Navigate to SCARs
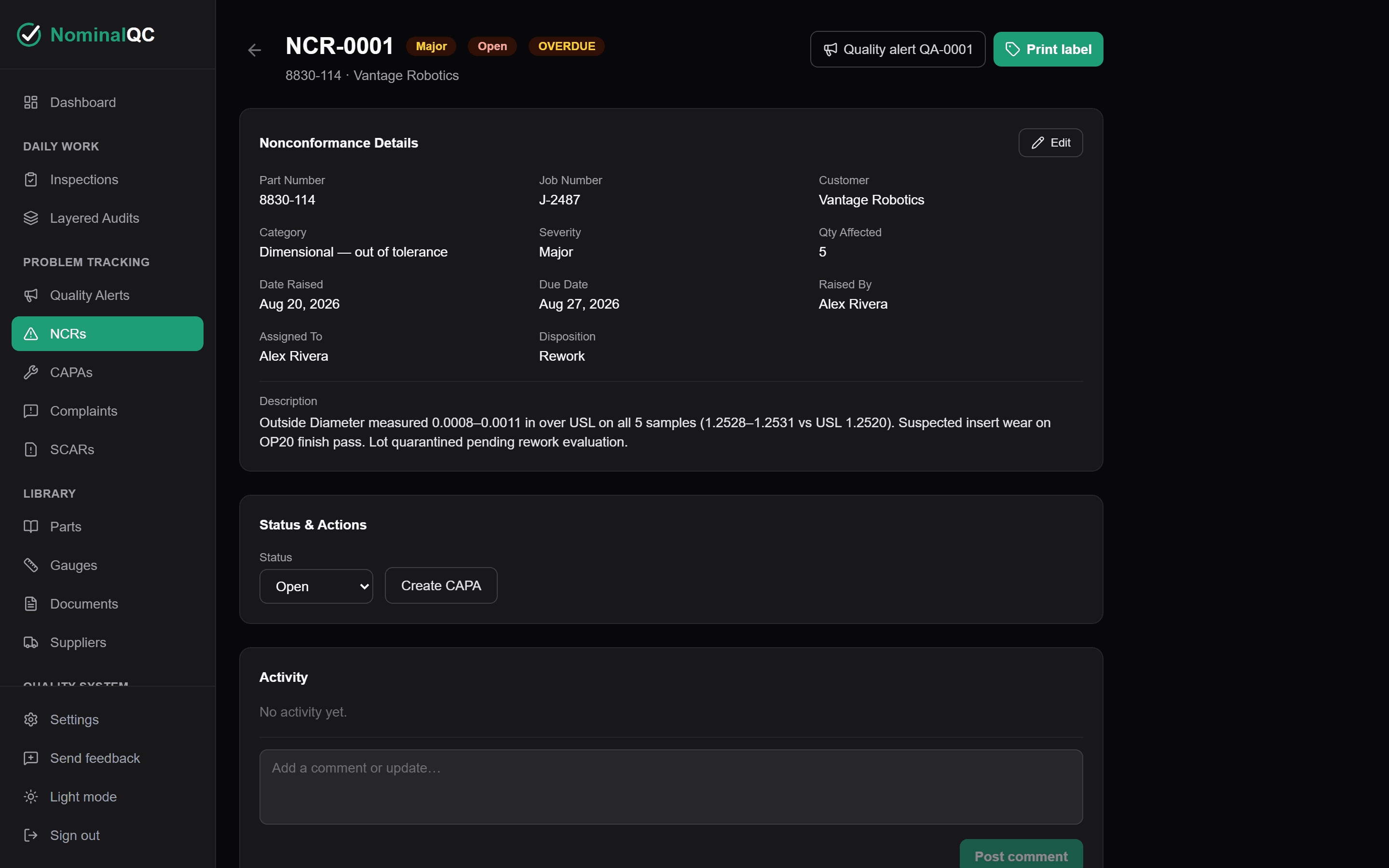This screenshot has width=1389, height=868. (108, 449)
